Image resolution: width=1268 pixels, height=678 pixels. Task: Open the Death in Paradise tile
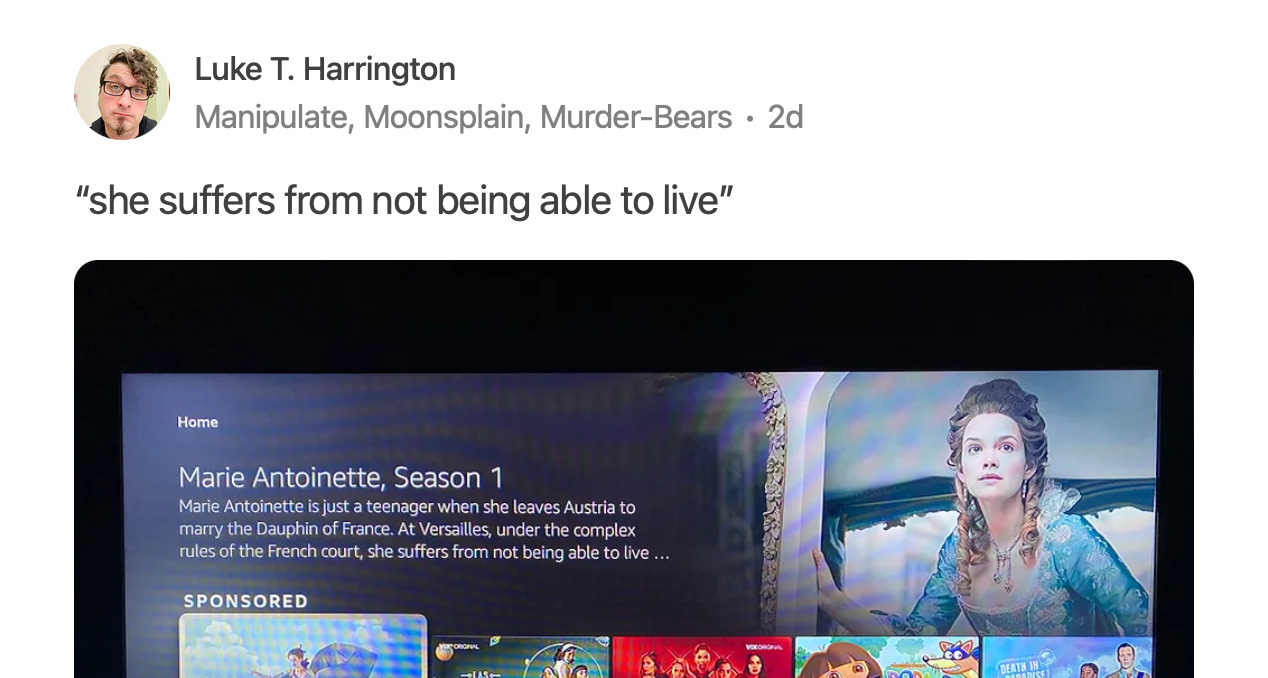click(1068, 657)
